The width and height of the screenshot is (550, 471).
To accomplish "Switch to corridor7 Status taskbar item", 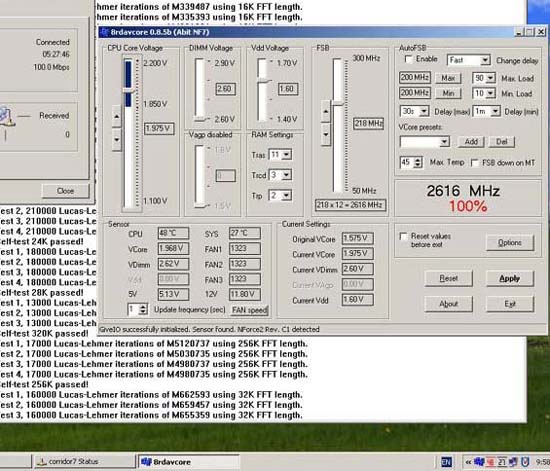I will click(x=85, y=462).
